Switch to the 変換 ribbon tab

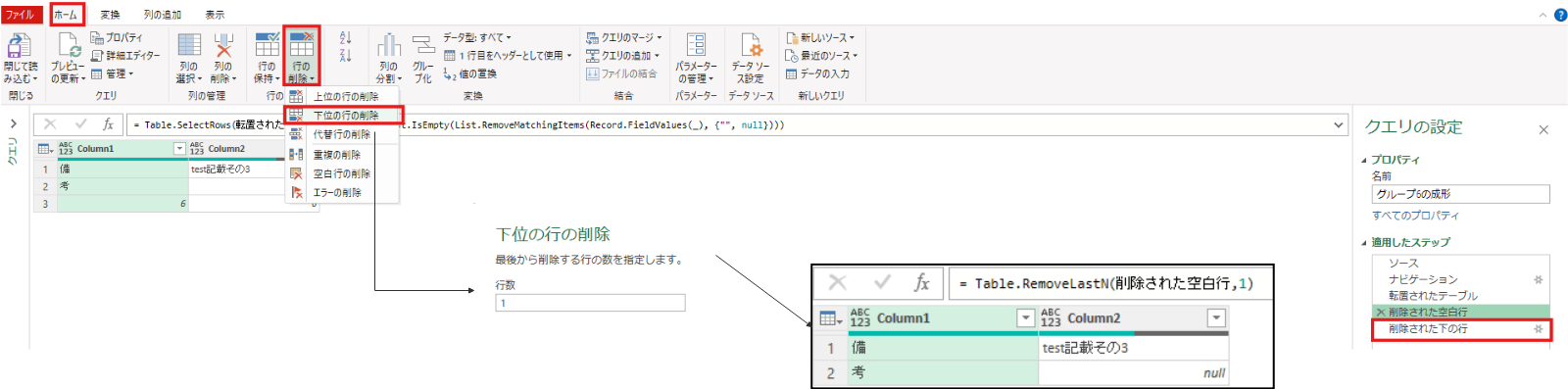point(110,15)
